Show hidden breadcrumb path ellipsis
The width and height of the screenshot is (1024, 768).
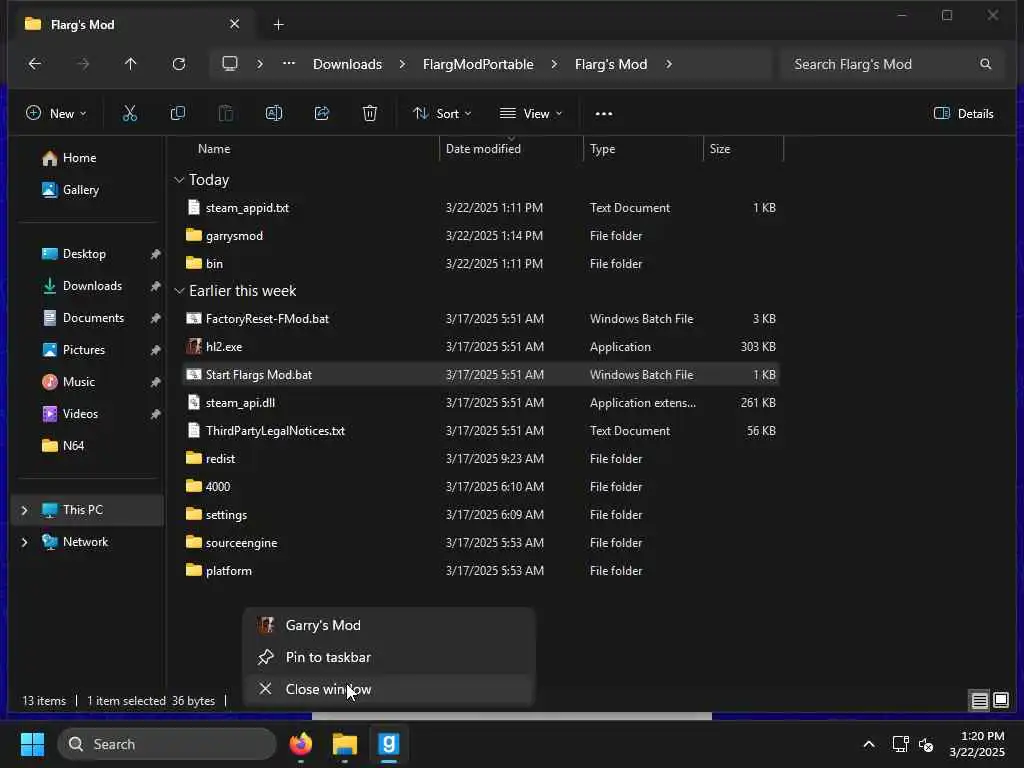point(289,64)
